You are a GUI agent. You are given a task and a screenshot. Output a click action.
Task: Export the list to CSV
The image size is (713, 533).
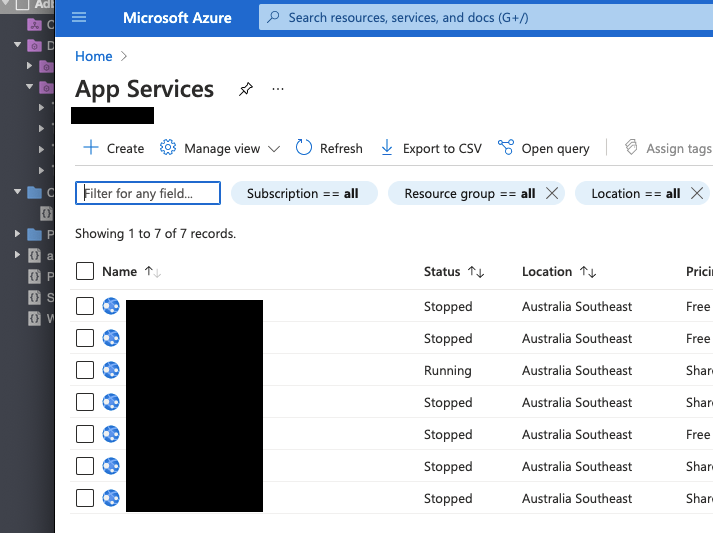coord(442,148)
